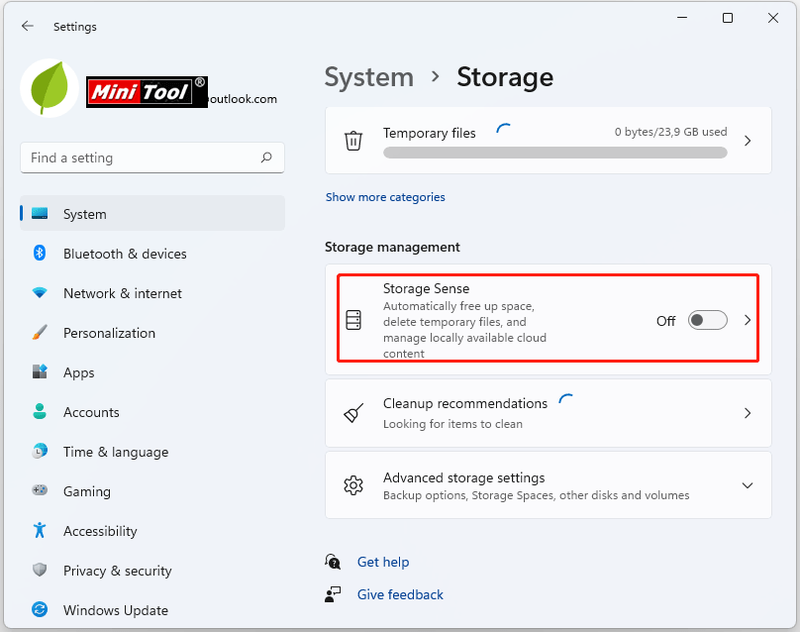The width and height of the screenshot is (800, 632).
Task: Click the Find a setting search box
Action: [152, 158]
